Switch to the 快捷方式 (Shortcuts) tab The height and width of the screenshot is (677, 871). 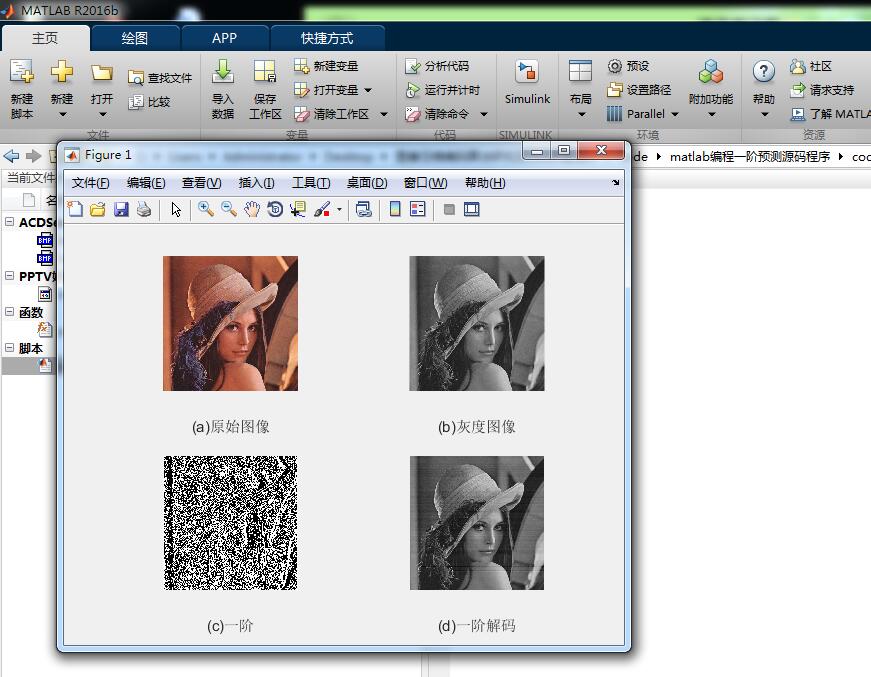(x=327, y=38)
